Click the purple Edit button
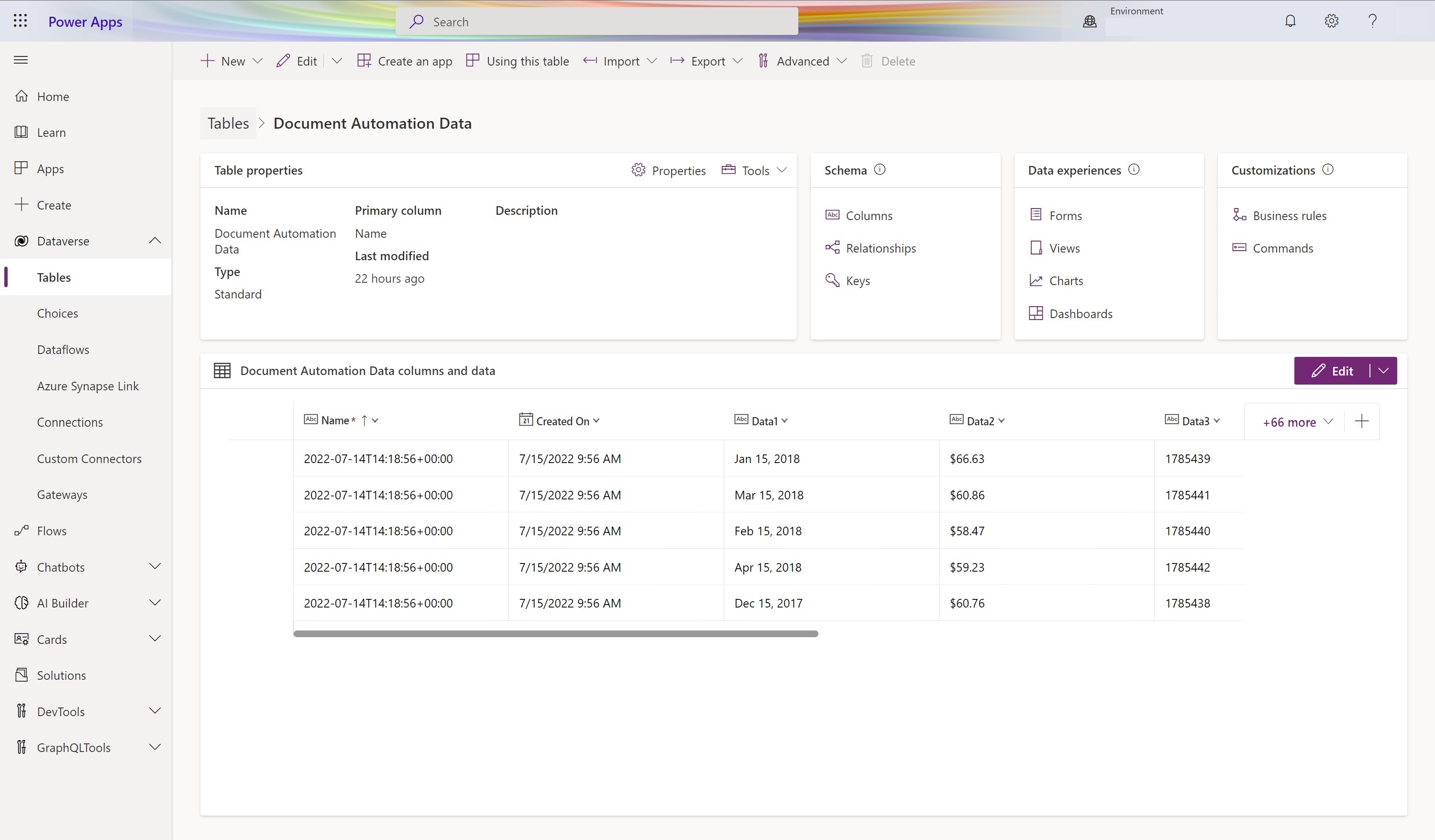The width and height of the screenshot is (1435, 840). click(1332, 371)
